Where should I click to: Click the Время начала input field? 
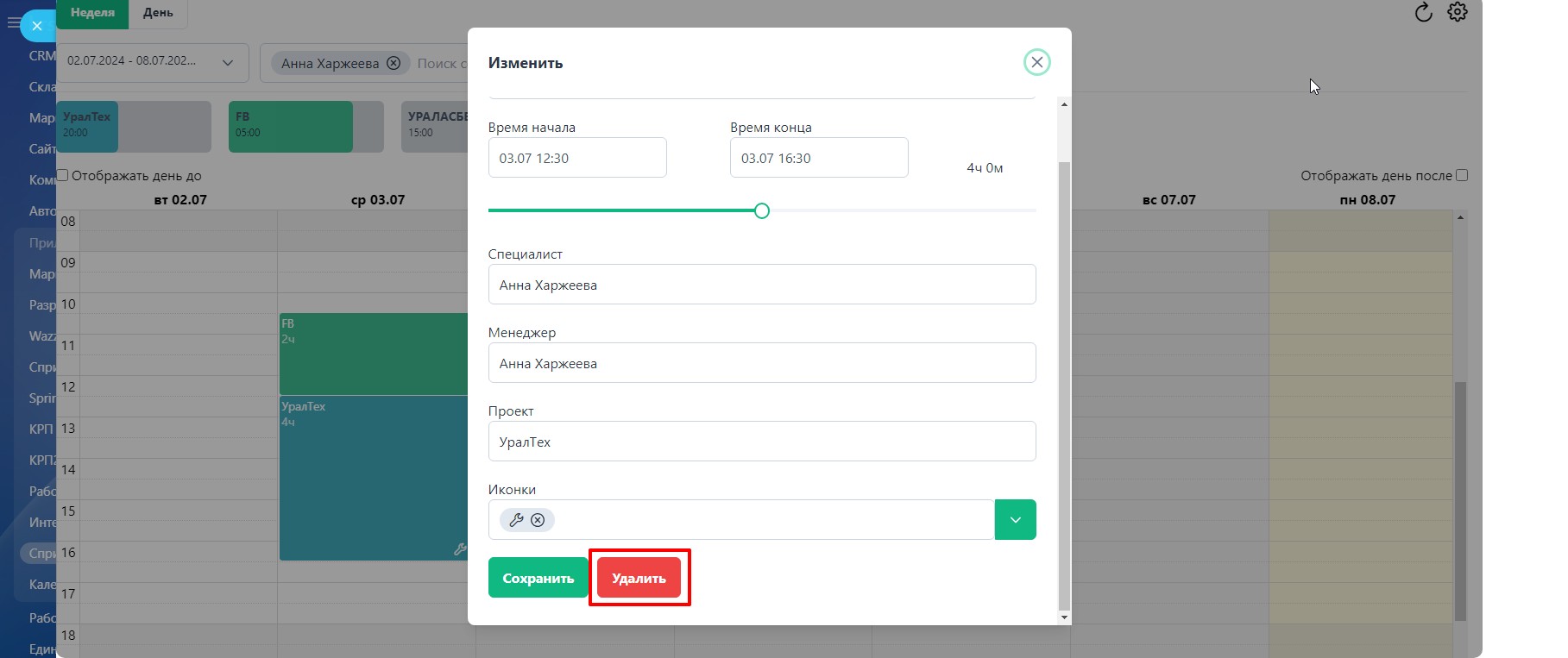(x=576, y=158)
